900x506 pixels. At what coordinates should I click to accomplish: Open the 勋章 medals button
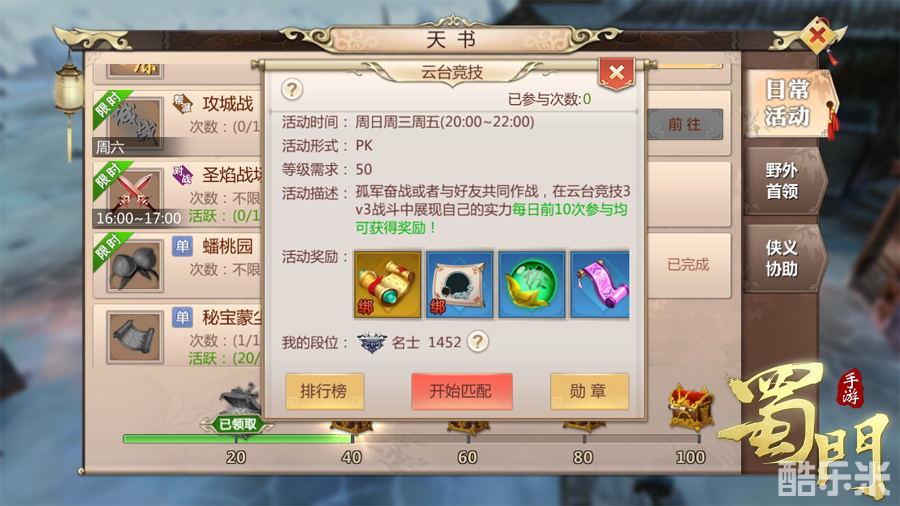click(x=589, y=391)
